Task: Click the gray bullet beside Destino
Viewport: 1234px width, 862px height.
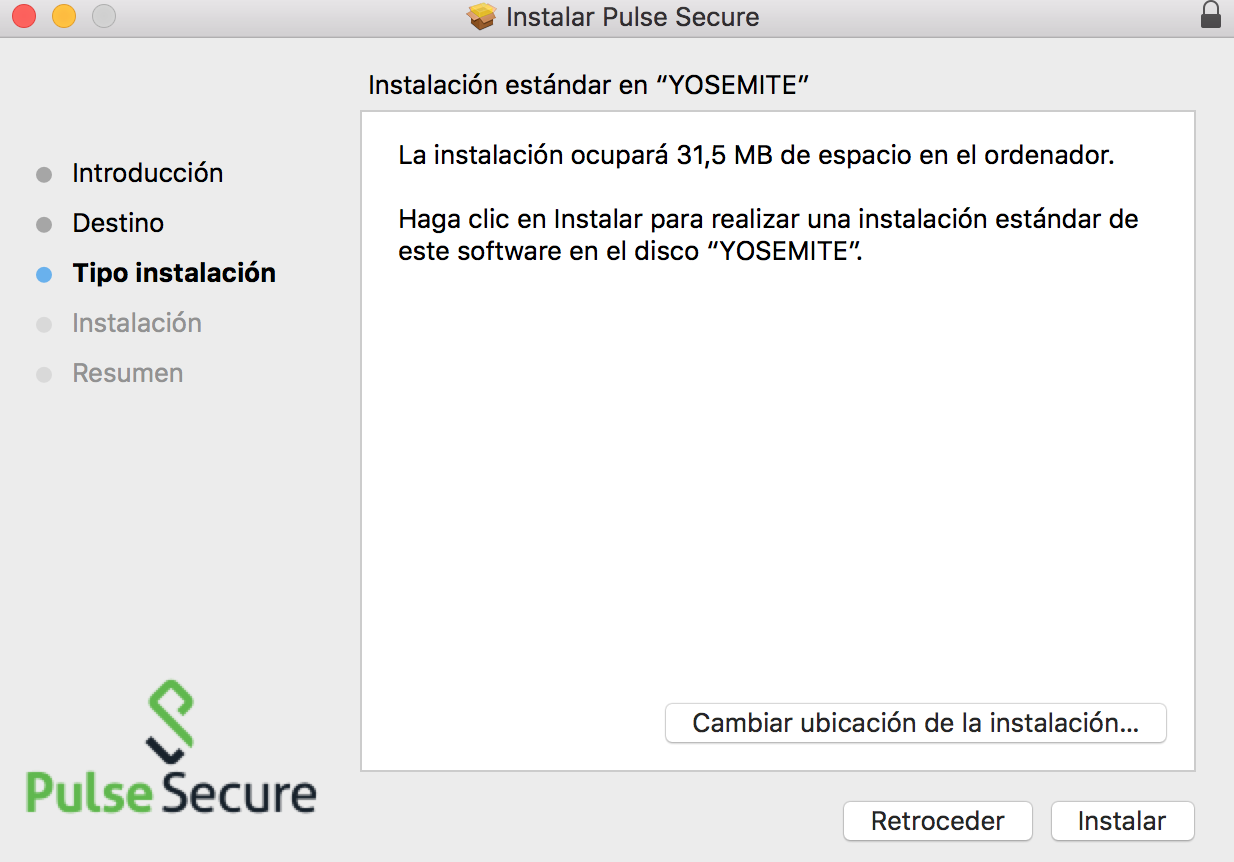Action: [44, 224]
